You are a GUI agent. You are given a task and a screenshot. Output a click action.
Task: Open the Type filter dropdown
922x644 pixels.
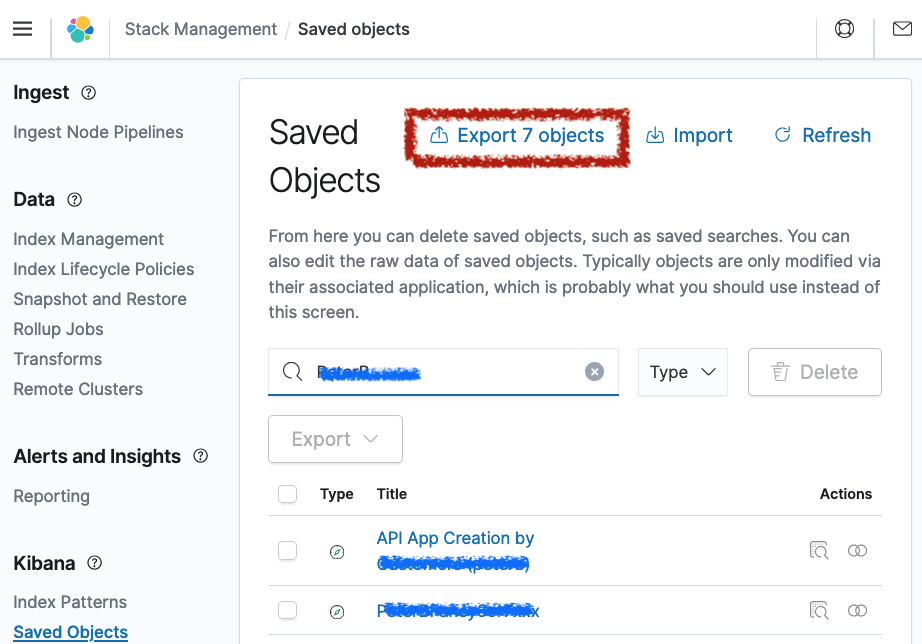click(x=683, y=372)
